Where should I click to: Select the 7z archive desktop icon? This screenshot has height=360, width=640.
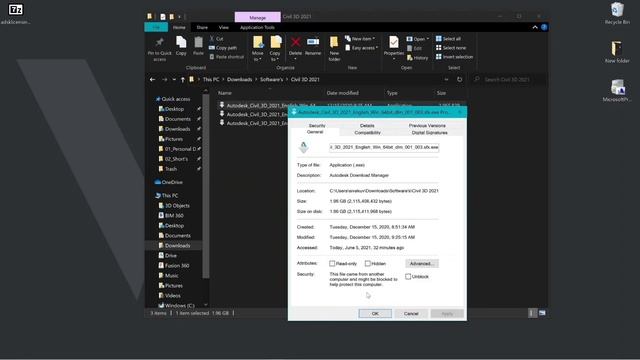point(16,13)
